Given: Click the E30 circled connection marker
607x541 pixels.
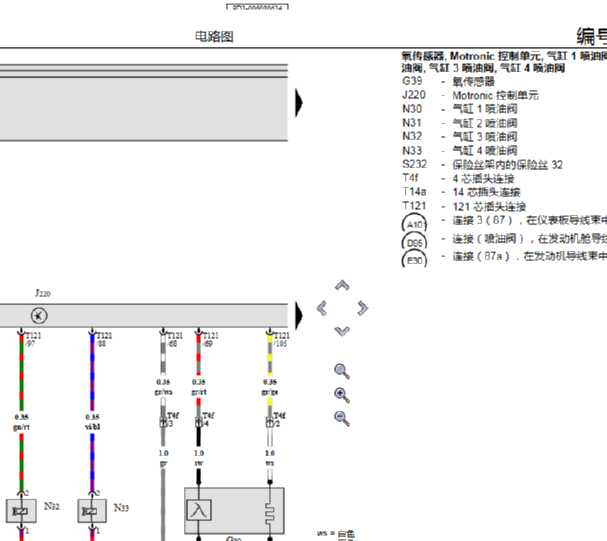Looking at the screenshot, I should pyautogui.click(x=414, y=259).
